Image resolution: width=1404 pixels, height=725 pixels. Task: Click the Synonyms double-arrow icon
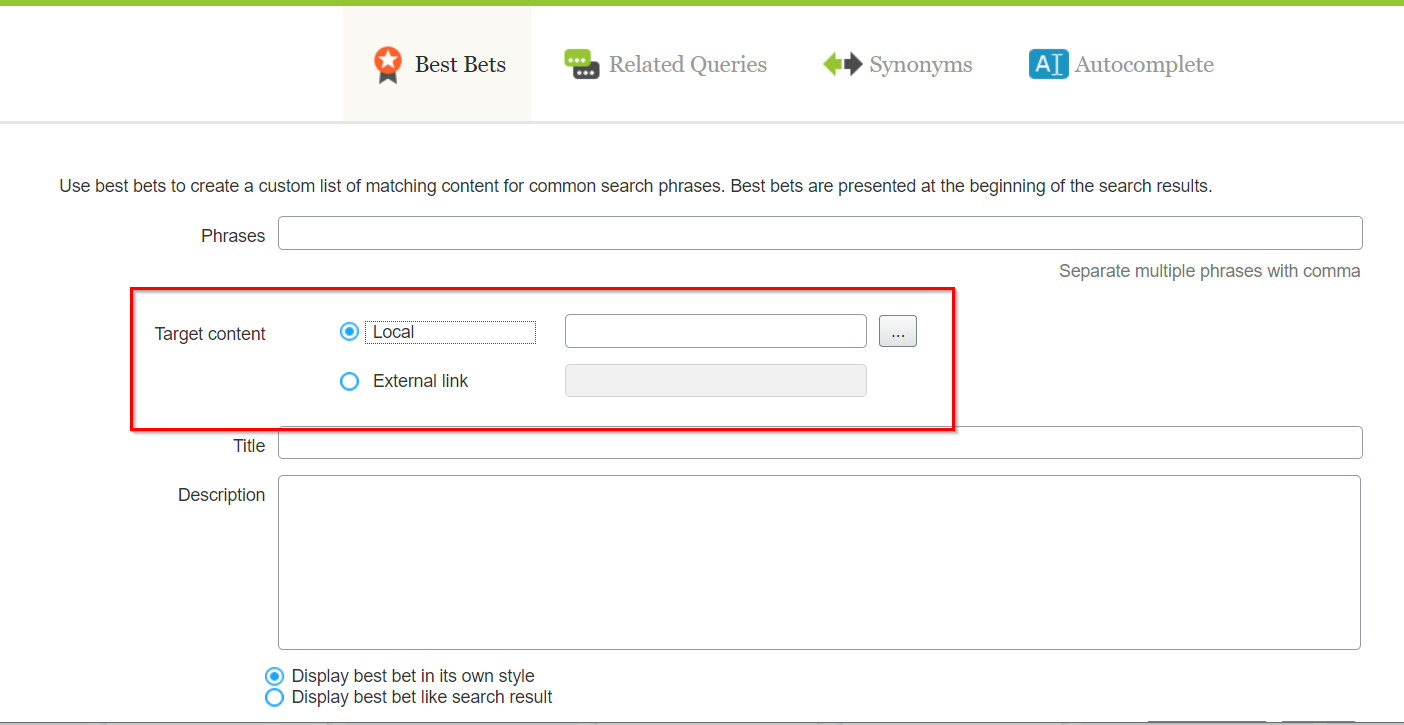click(842, 65)
